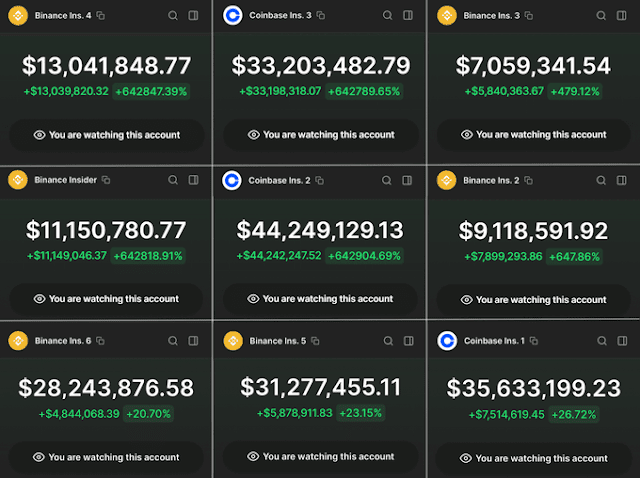Copy the Binance Ins. 3 address
This screenshot has width=640, height=478.
click(x=529, y=16)
